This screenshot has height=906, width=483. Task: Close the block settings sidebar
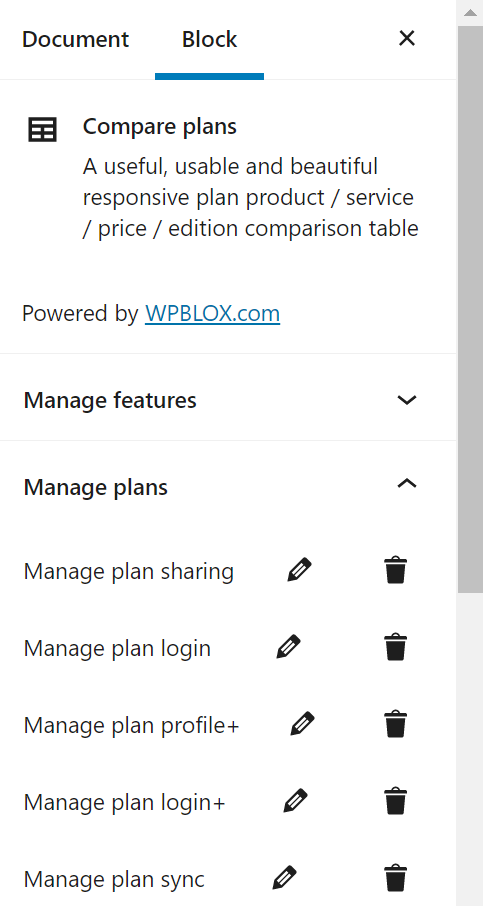[407, 38]
